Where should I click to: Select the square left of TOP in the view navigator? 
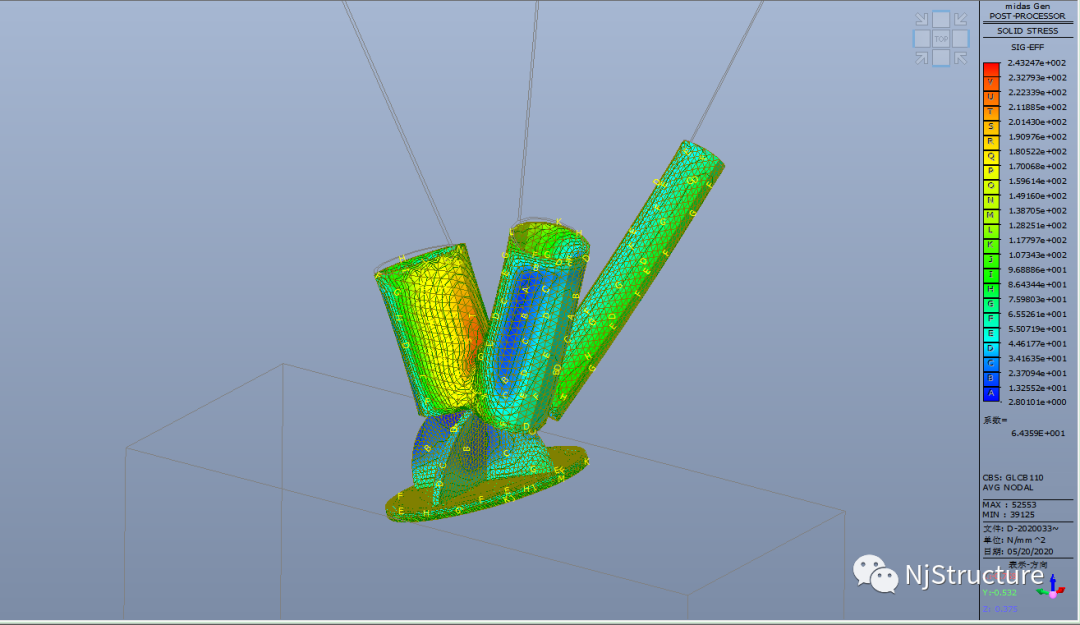[x=922, y=39]
